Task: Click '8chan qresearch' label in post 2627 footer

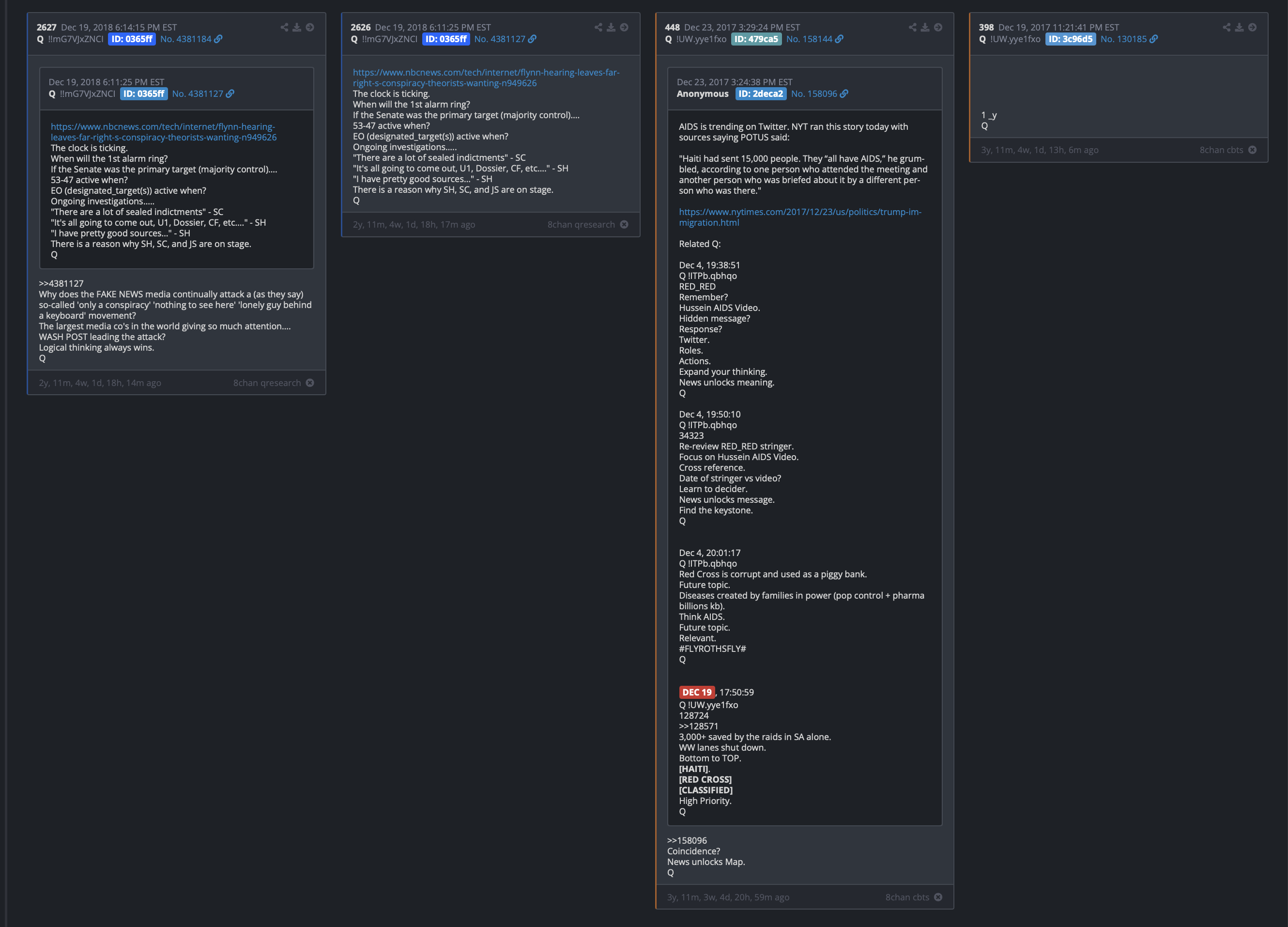Action: click(267, 383)
